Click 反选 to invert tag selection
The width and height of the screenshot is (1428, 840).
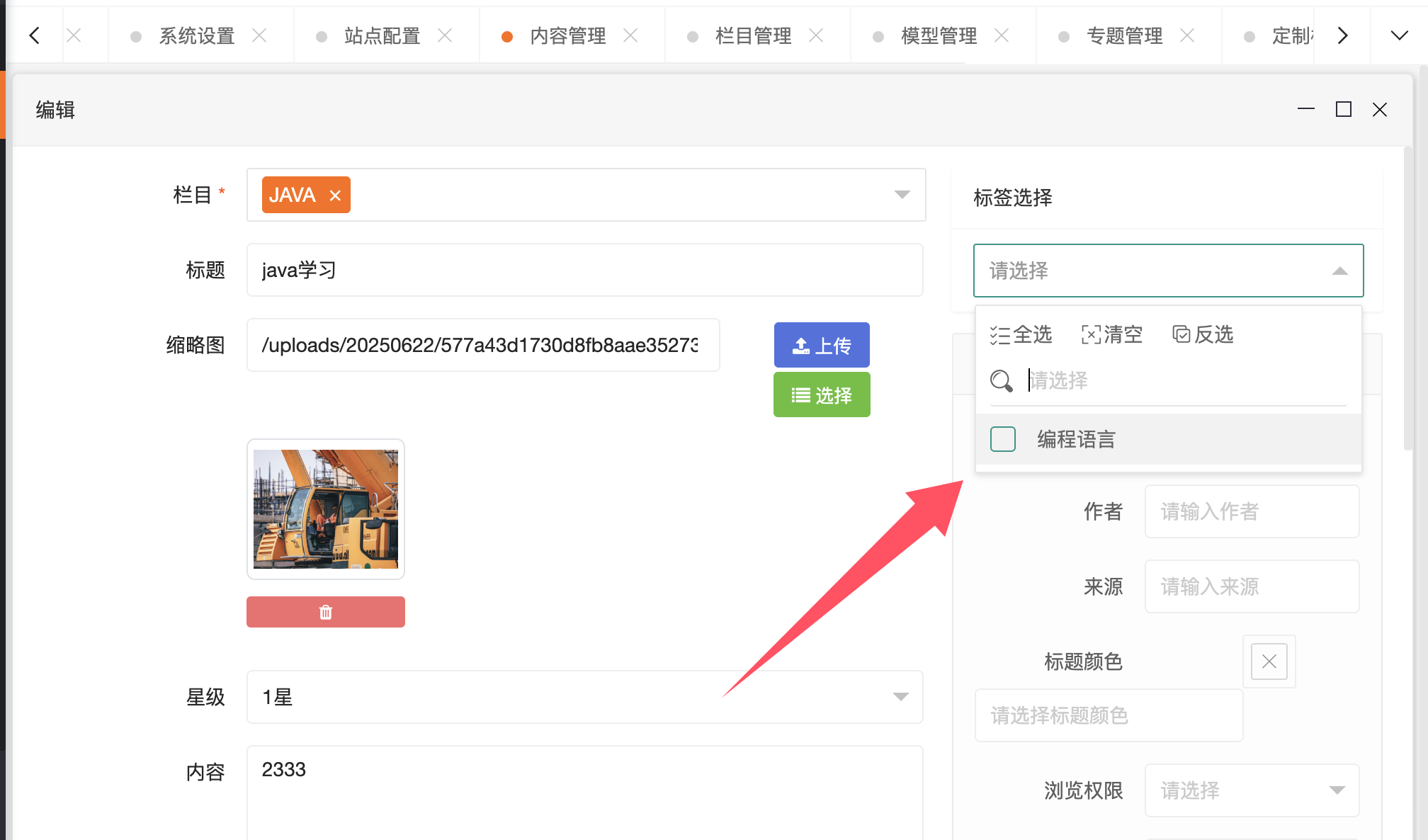[x=1203, y=334]
